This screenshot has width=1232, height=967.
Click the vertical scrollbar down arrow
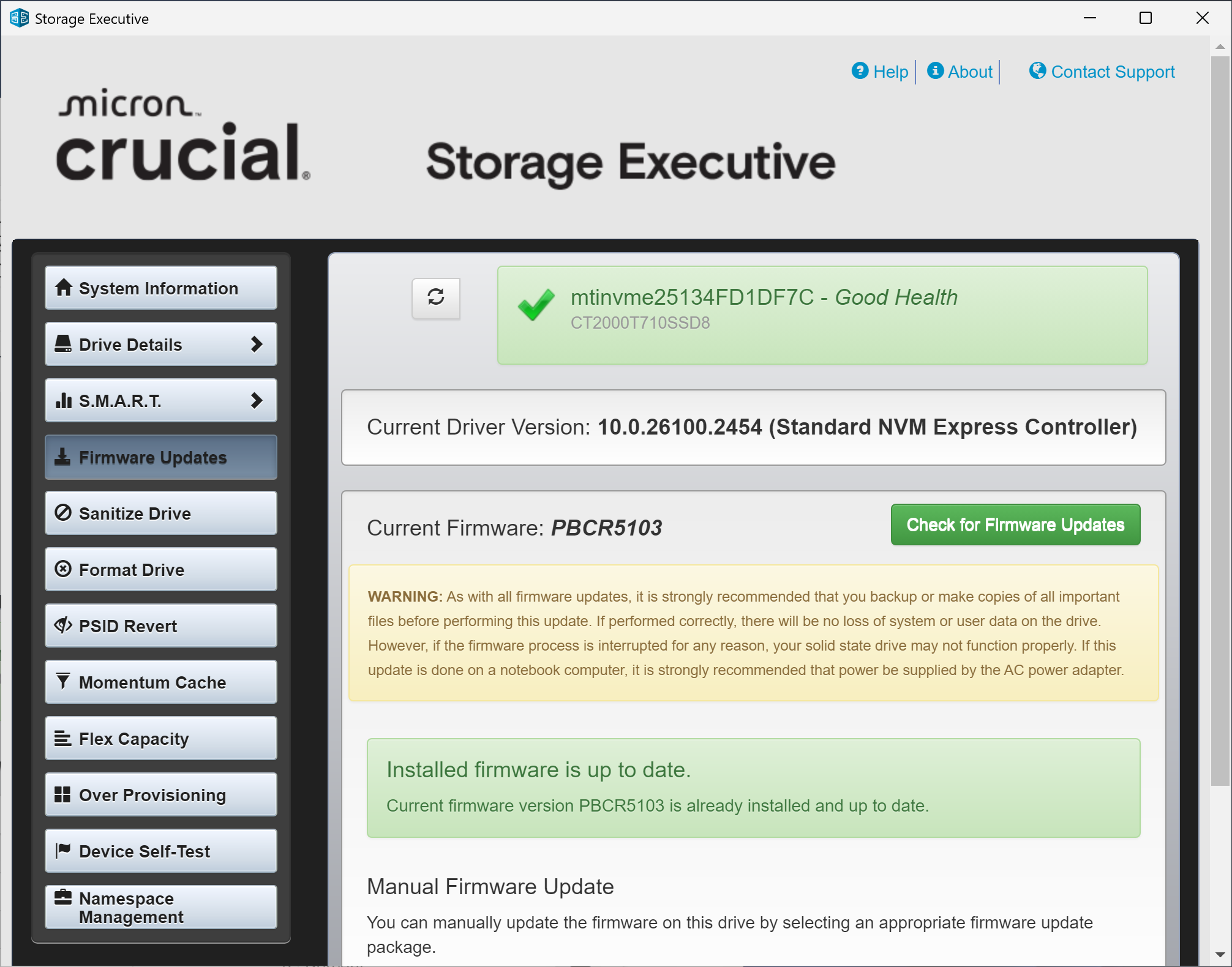click(x=1220, y=955)
